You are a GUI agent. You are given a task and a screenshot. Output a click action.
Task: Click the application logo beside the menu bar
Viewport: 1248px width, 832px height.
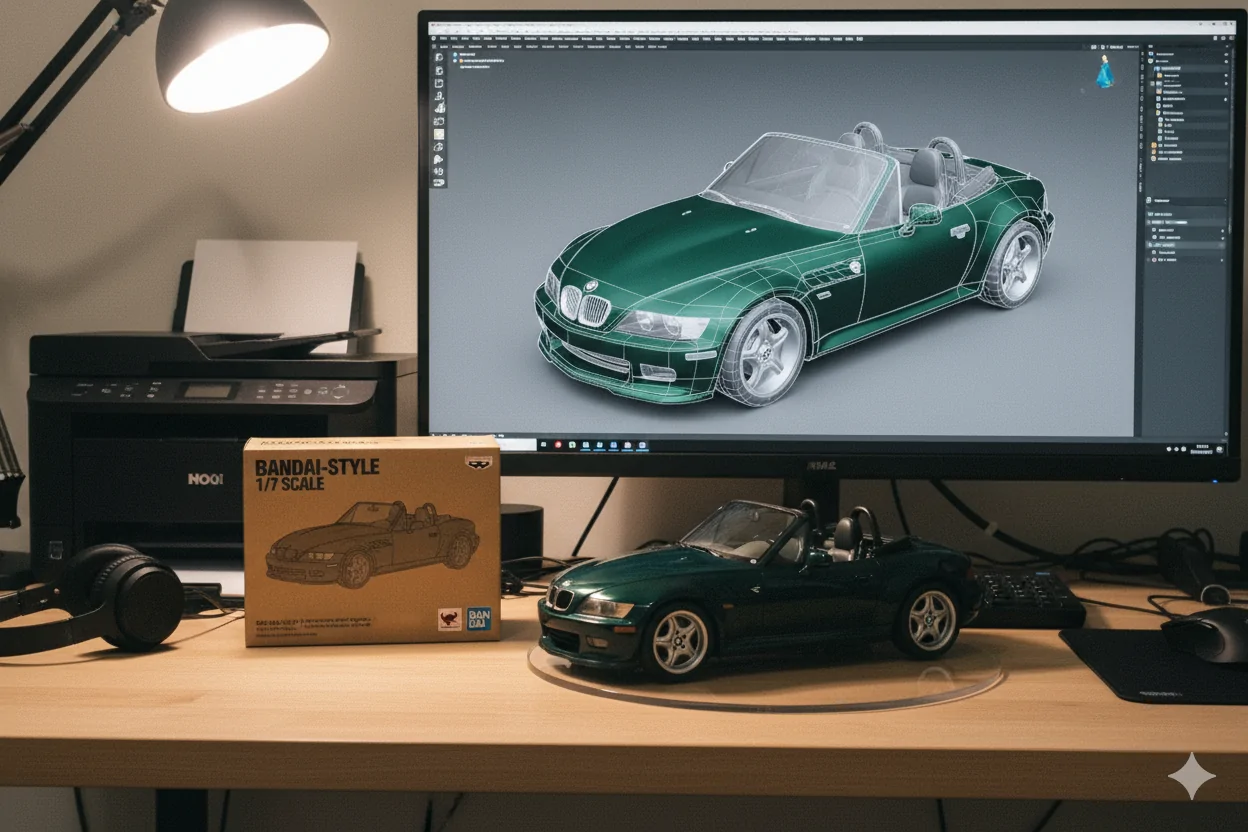(434, 38)
